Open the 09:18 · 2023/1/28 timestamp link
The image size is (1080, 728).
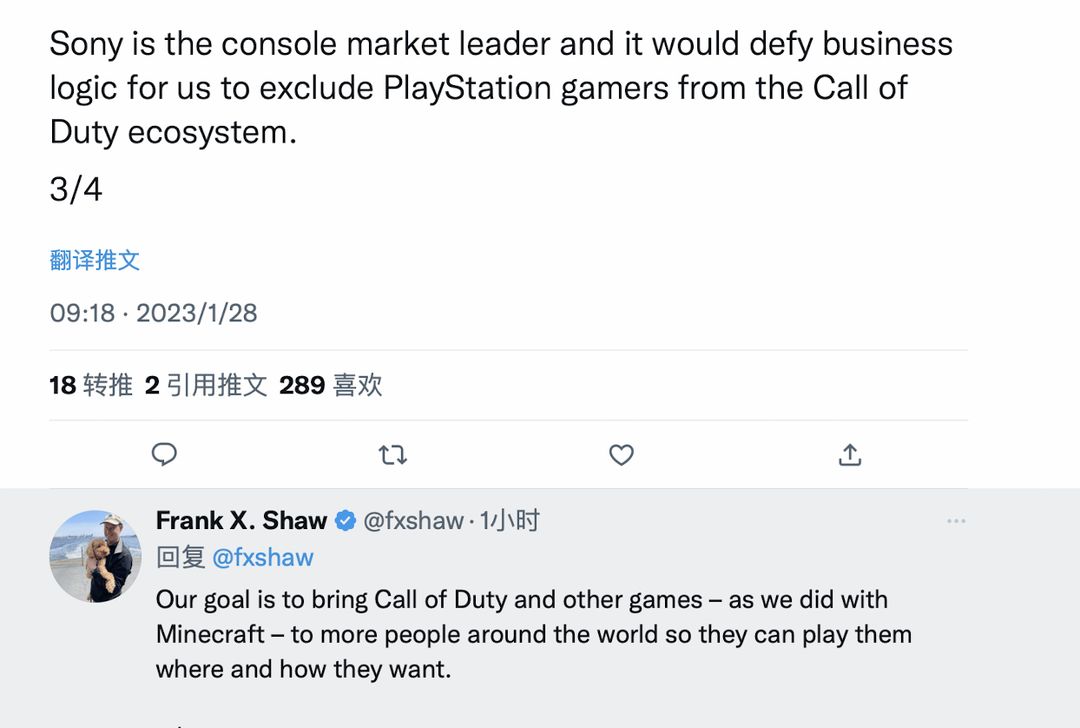coord(154,313)
